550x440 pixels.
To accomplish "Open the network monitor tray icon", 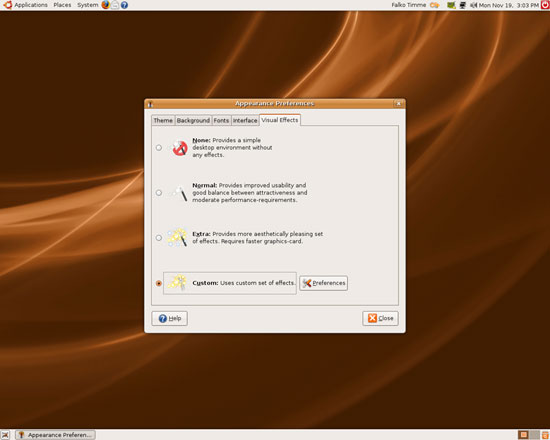I will pyautogui.click(x=463, y=5).
